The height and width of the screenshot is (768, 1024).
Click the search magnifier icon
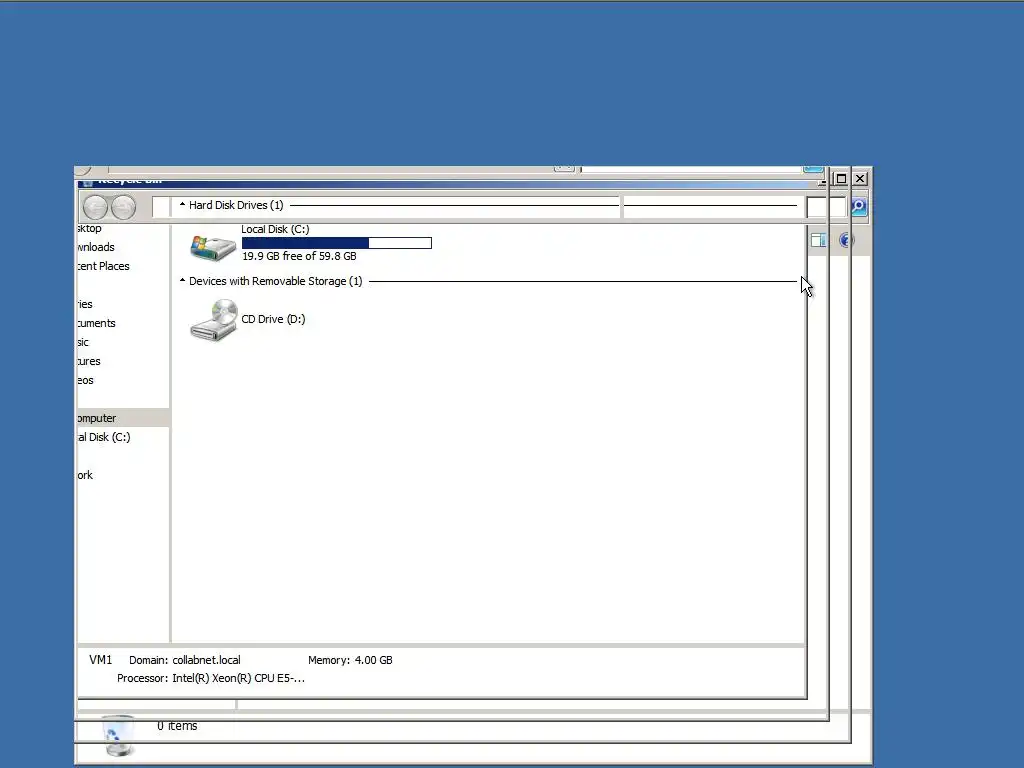[x=859, y=207]
